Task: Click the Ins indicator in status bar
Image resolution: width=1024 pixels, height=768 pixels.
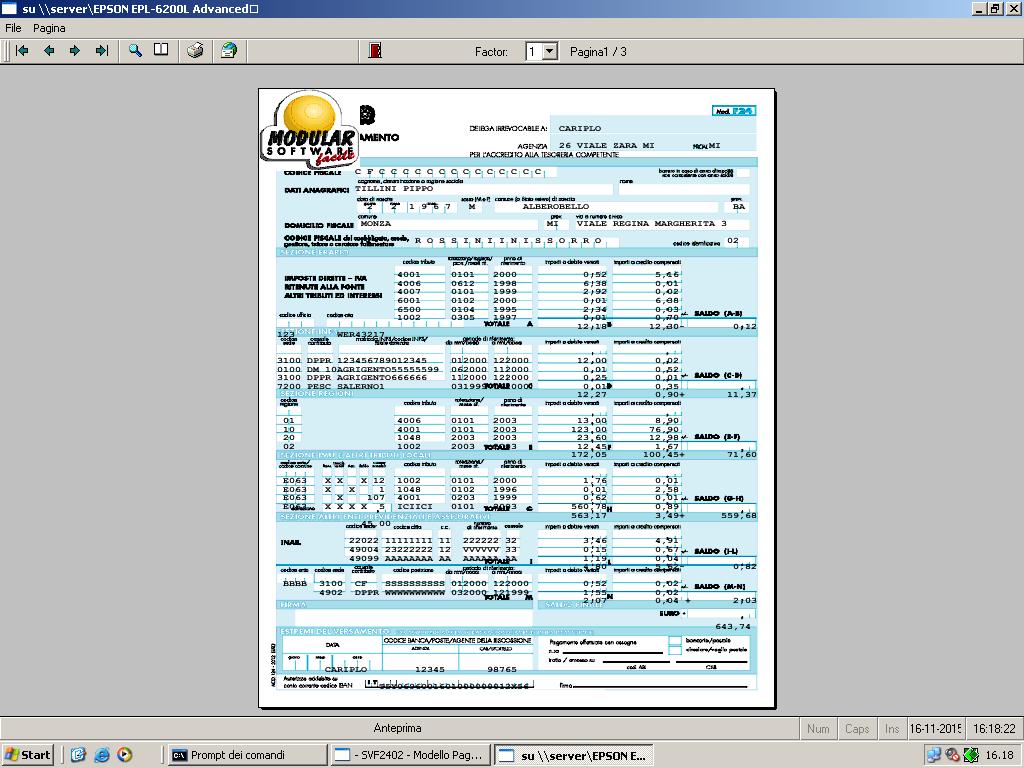Action: [x=891, y=728]
